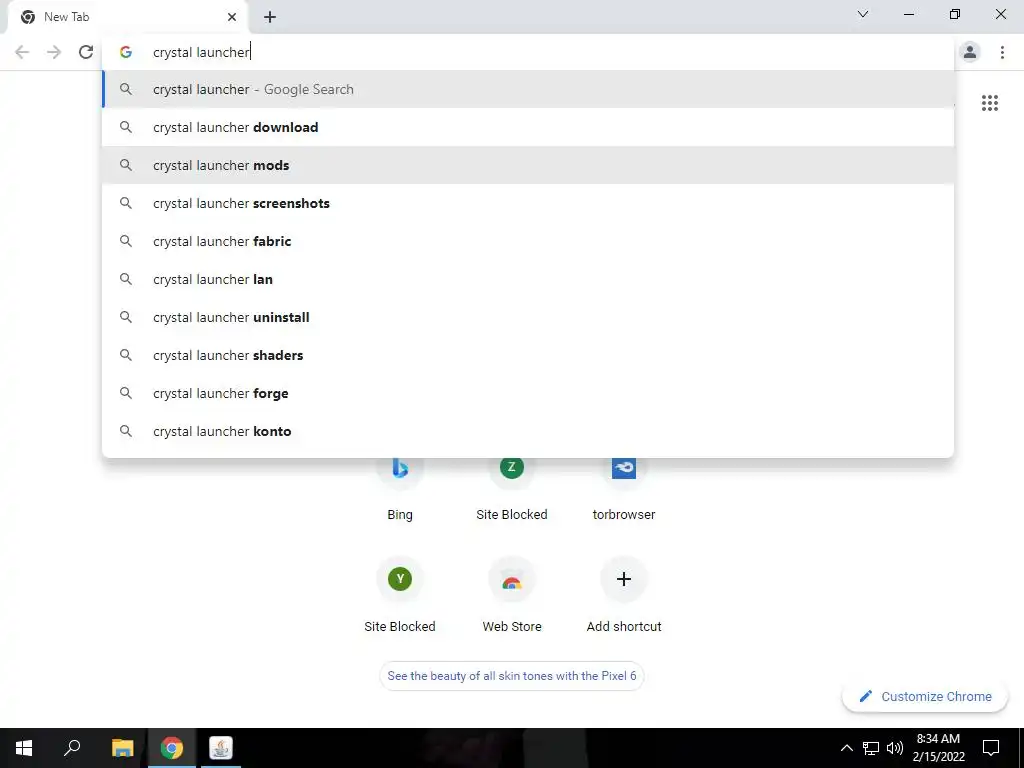Choose 'crystal launcher shaders' suggestion
The image size is (1024, 768).
(x=528, y=355)
